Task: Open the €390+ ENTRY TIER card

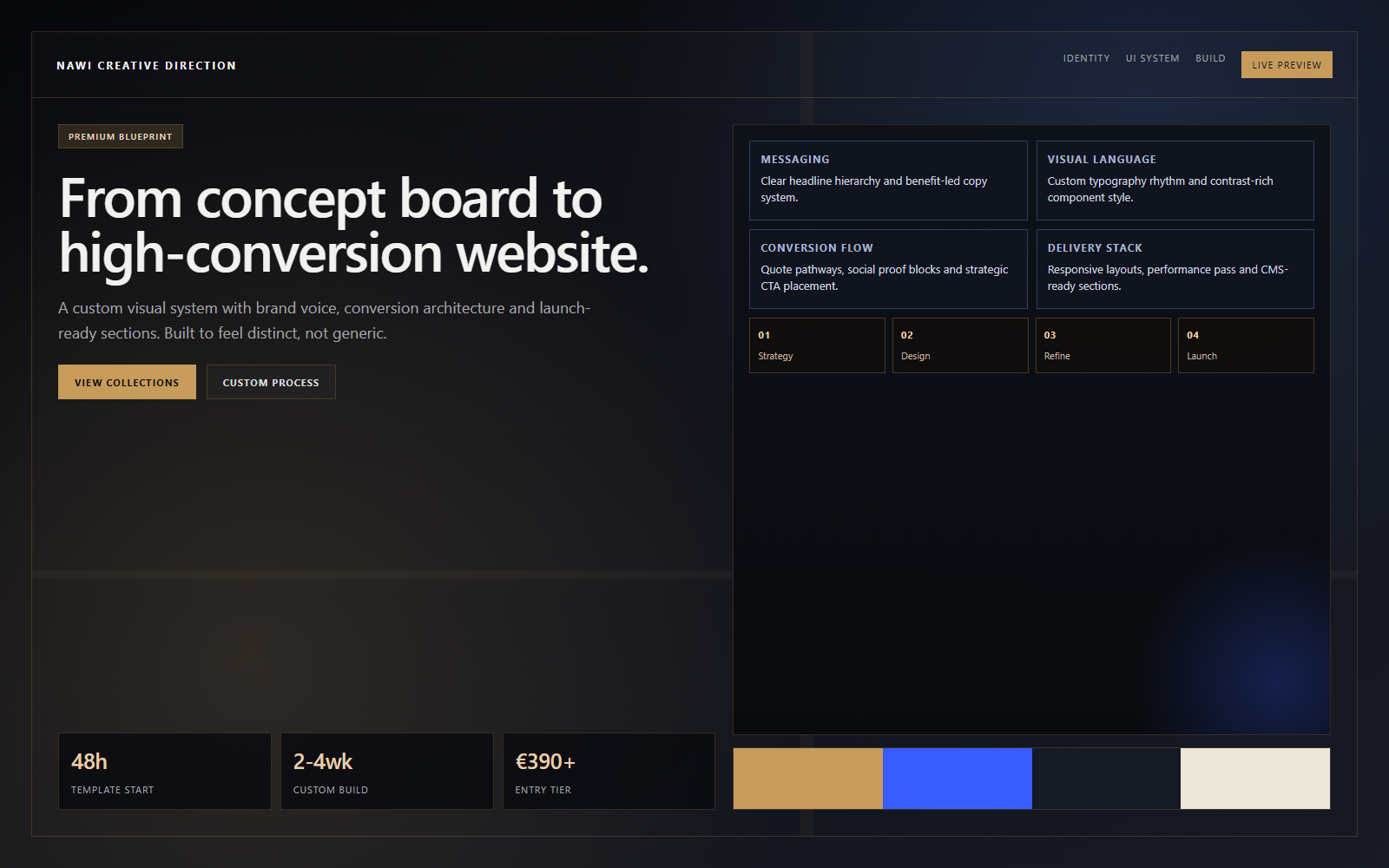Action: coord(609,771)
